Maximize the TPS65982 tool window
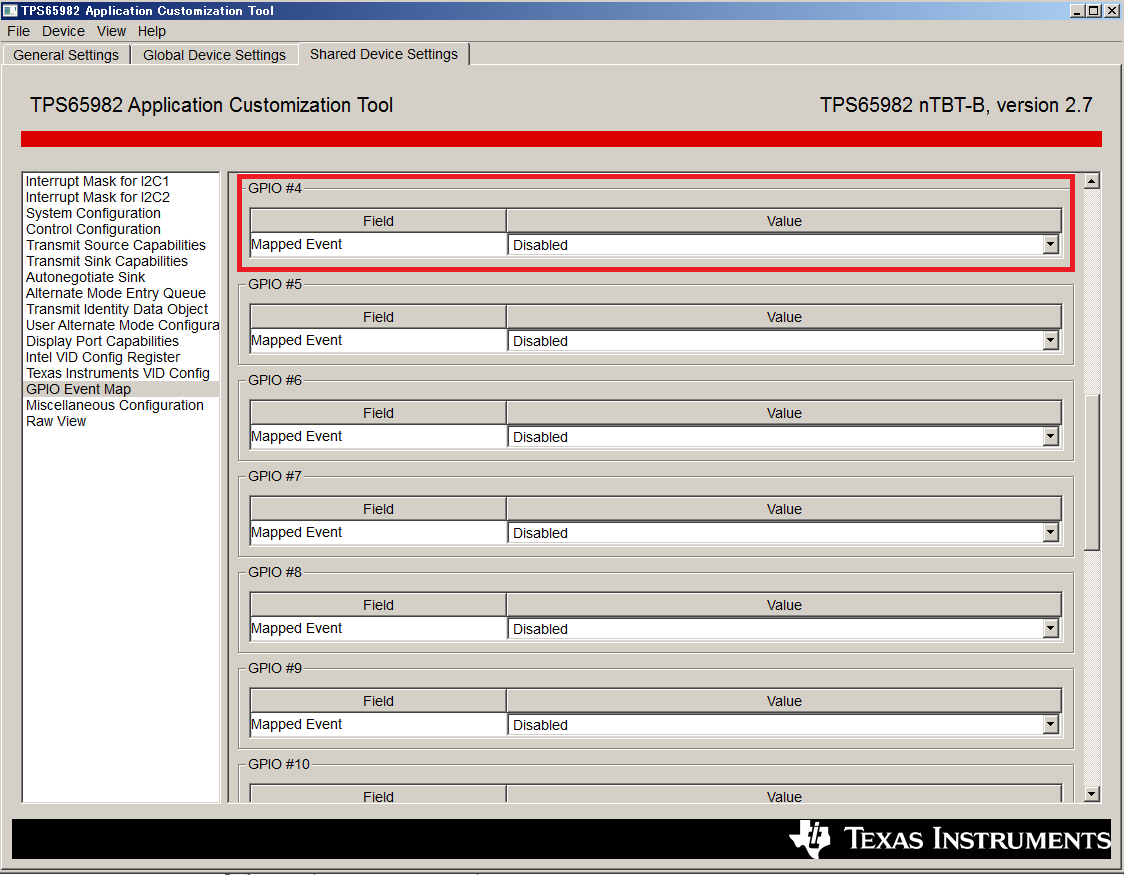The image size is (1124, 875). 1093,11
